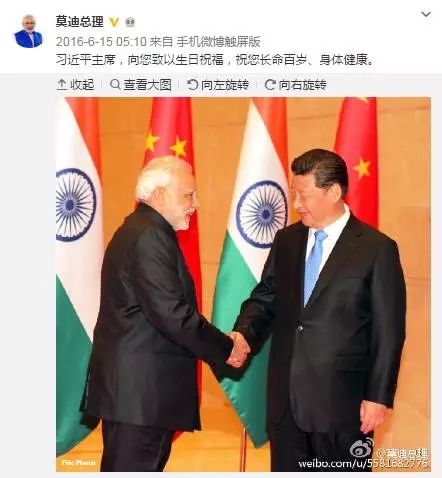This screenshot has width=442, height=478.
Task: Click the magnifier icon beside 查看大图
Action: point(115,84)
